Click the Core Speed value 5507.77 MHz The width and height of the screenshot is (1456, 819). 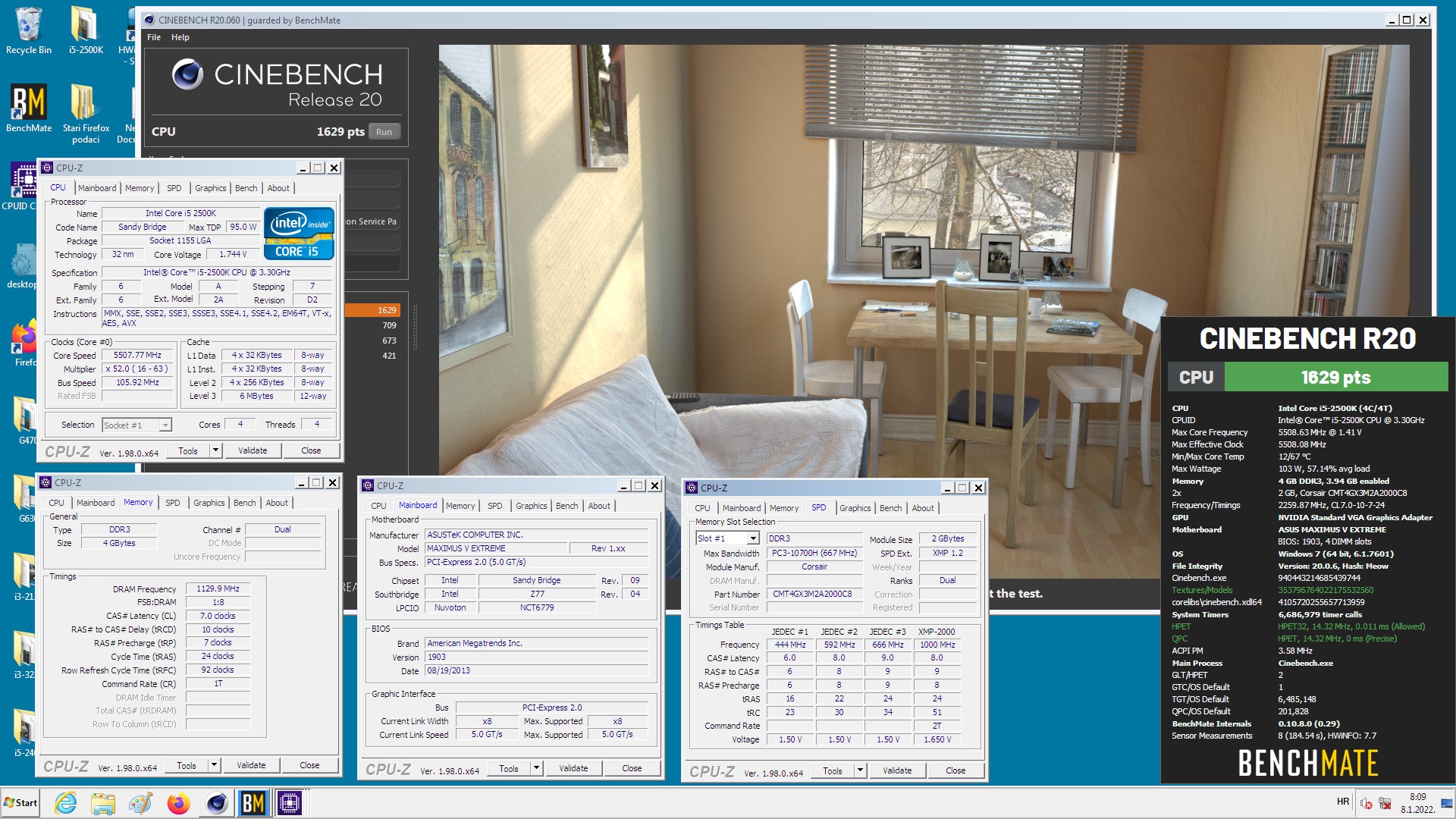(137, 355)
